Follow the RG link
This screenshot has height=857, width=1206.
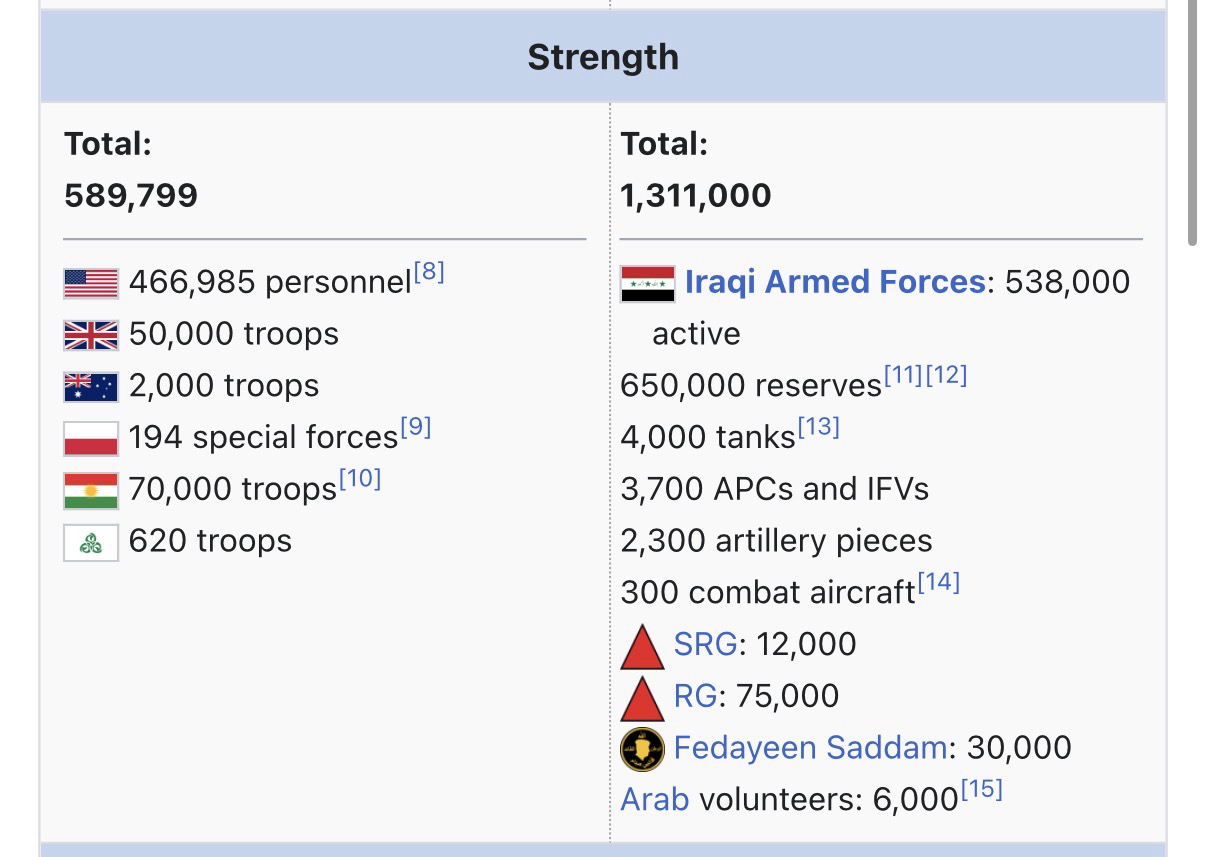(x=695, y=696)
